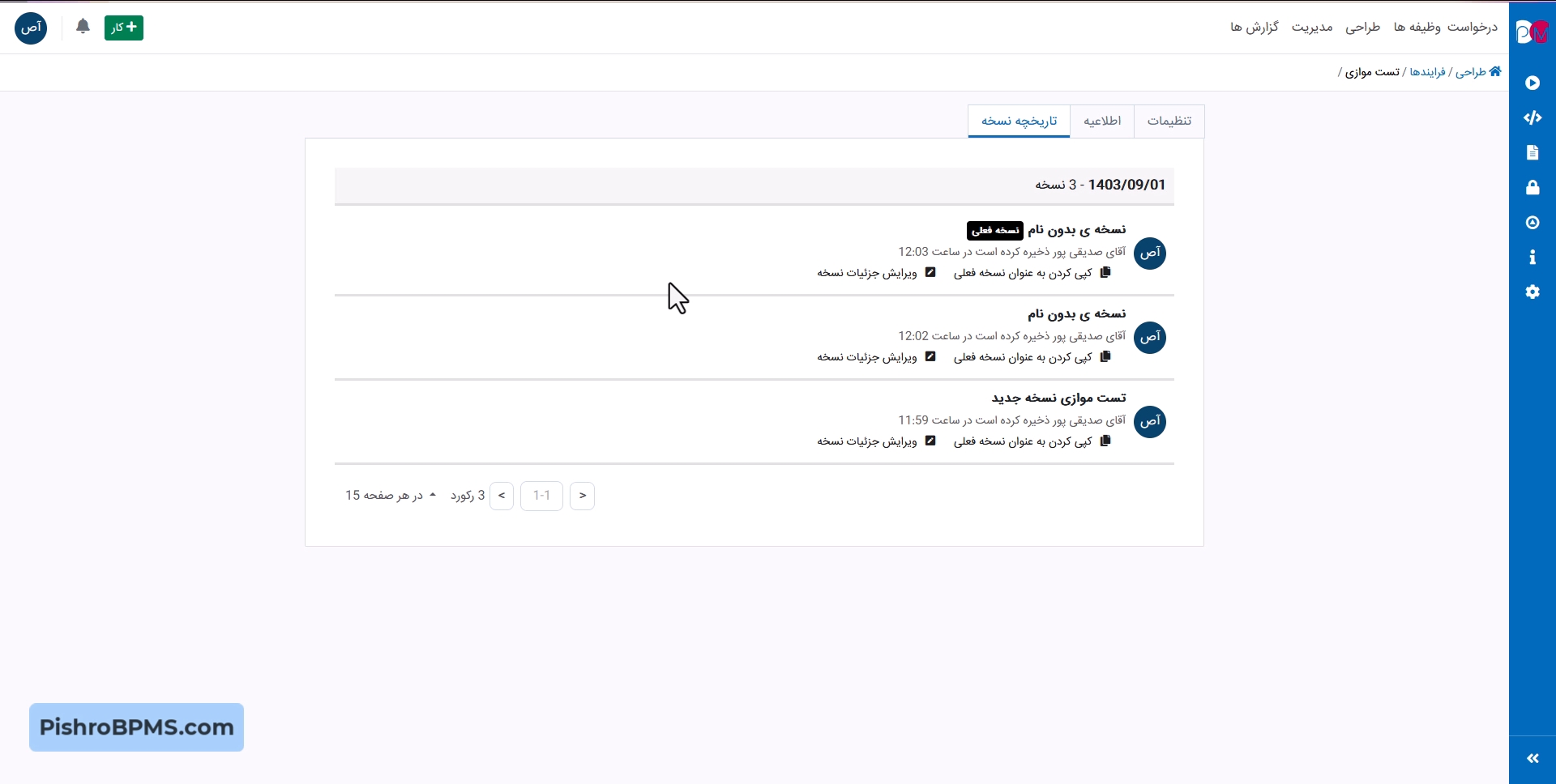Click ویرایش جزئیات نسخه for the 12:02 version
Screen dimensions: 1556x784
866,357
